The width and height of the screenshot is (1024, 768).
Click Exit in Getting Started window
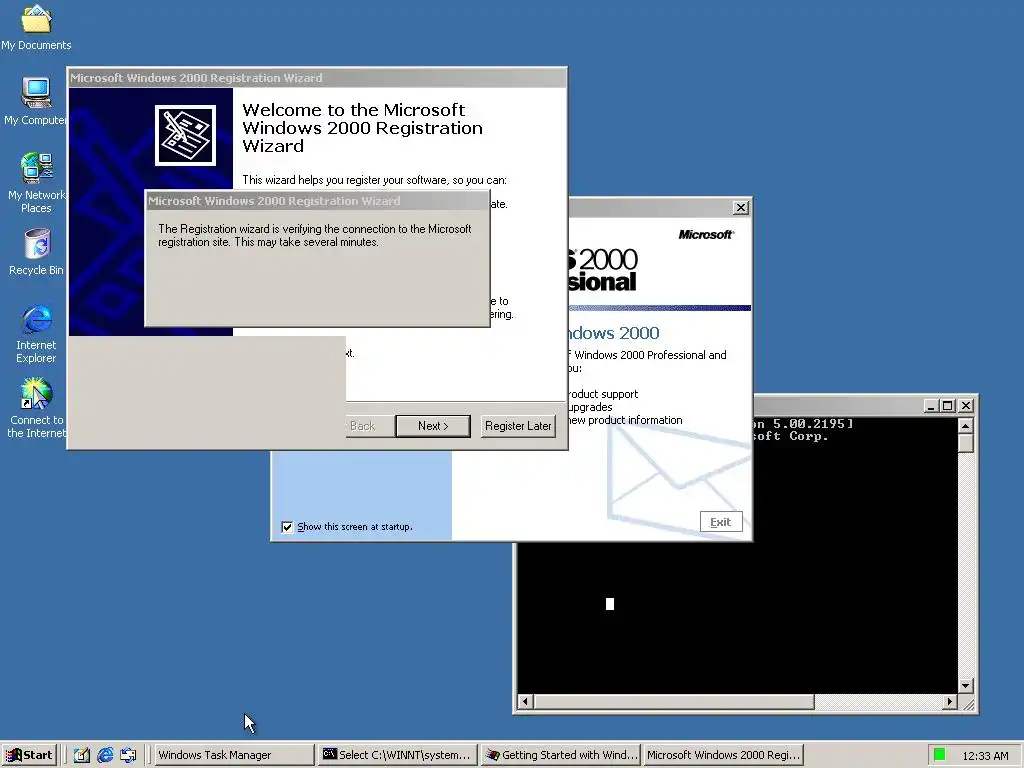tap(721, 522)
